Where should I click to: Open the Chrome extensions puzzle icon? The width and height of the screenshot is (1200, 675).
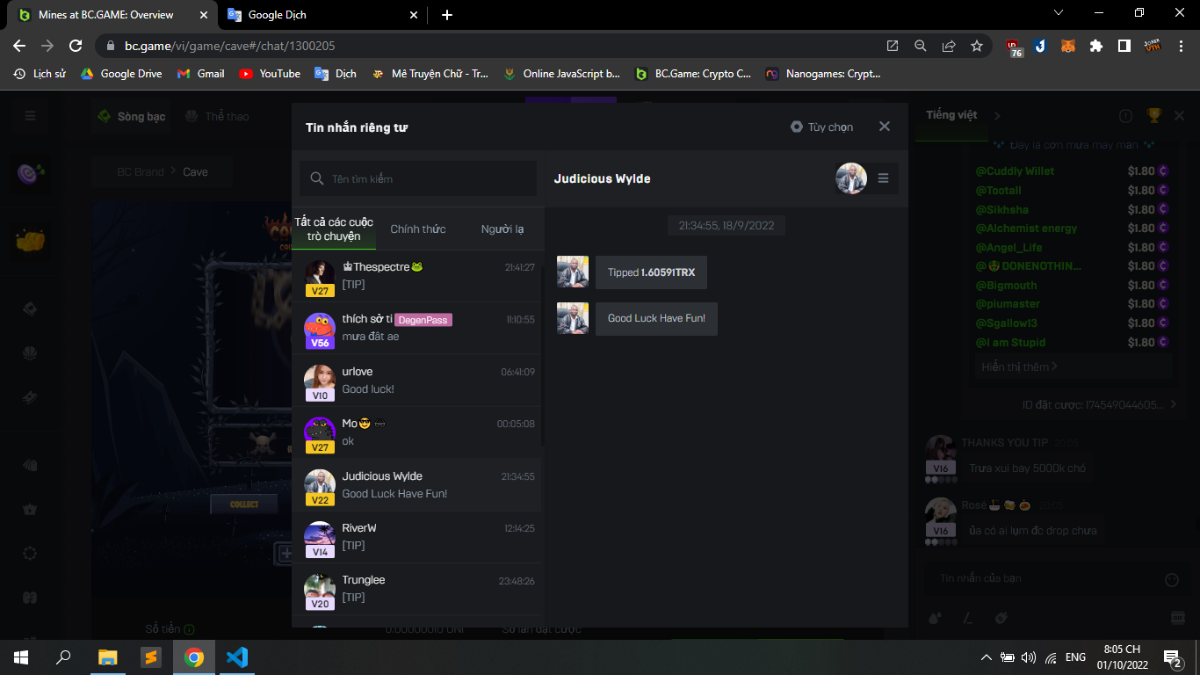pyautogui.click(x=1096, y=45)
